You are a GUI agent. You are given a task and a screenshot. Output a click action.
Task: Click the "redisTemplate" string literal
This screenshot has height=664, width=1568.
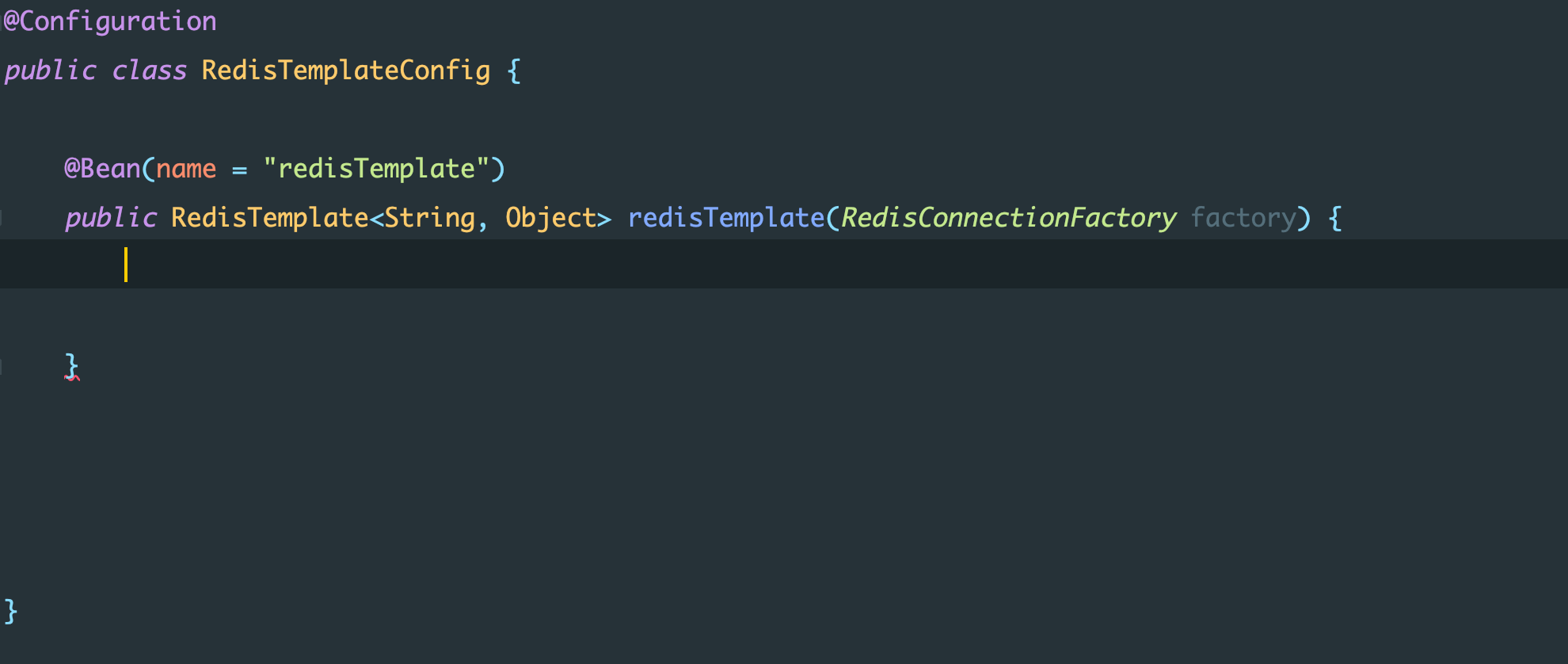[x=376, y=169]
